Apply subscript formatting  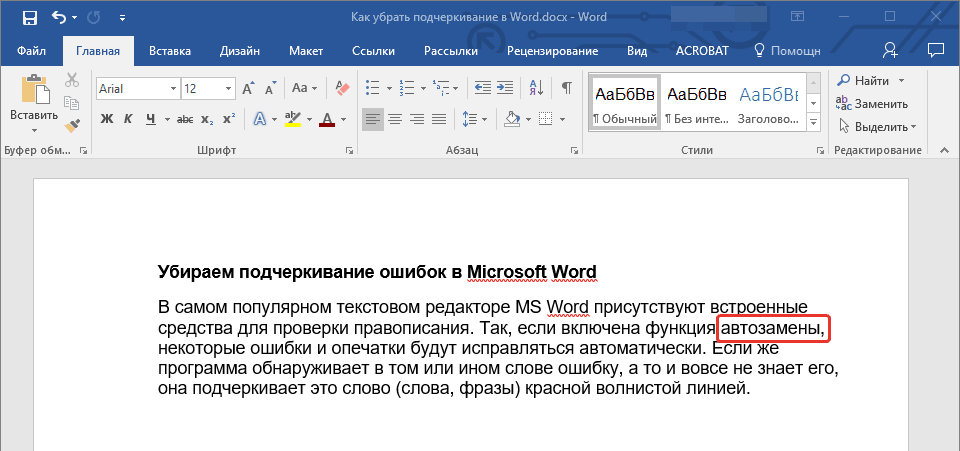tap(207, 119)
